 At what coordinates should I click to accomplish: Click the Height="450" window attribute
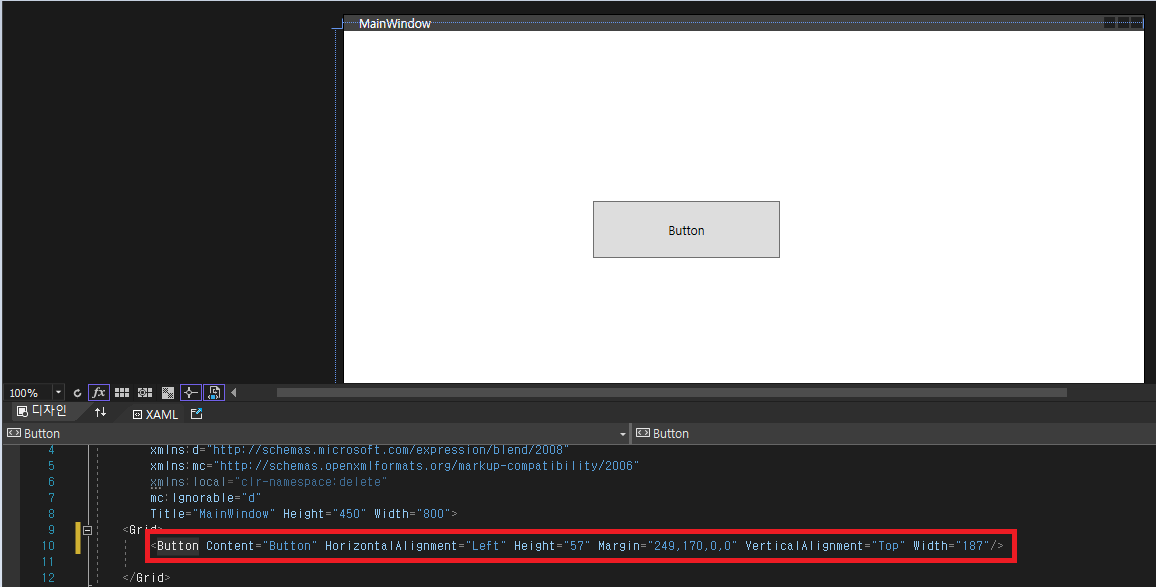click(324, 514)
